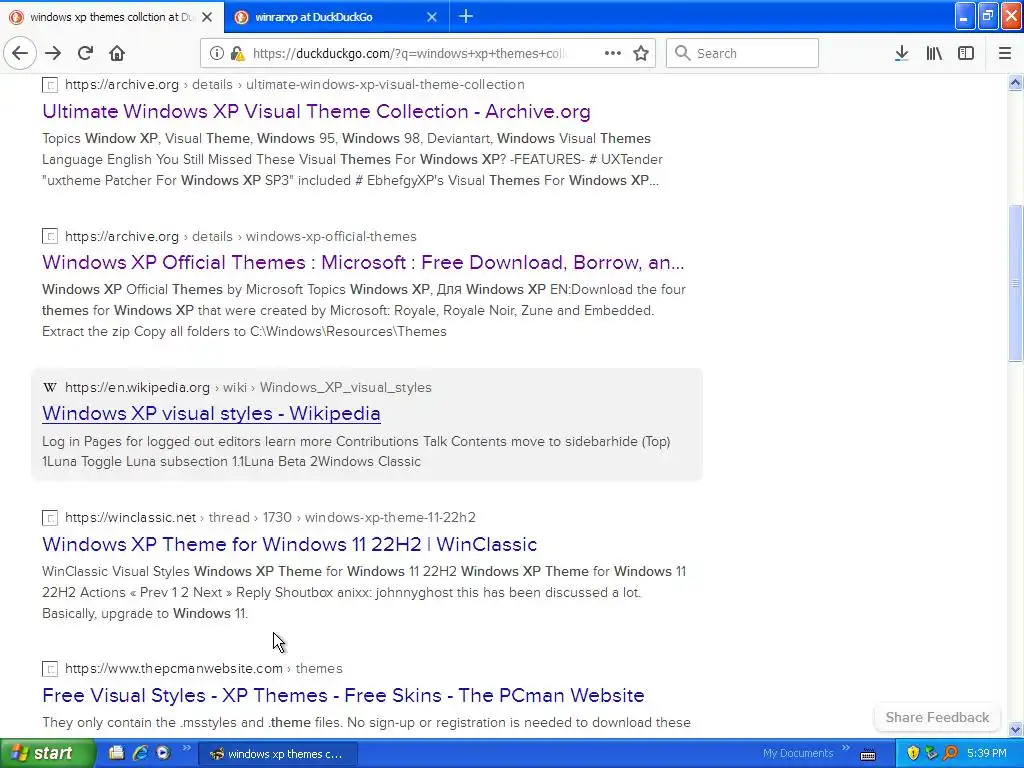Launch Internet Explorer from quick launch

click(140, 753)
